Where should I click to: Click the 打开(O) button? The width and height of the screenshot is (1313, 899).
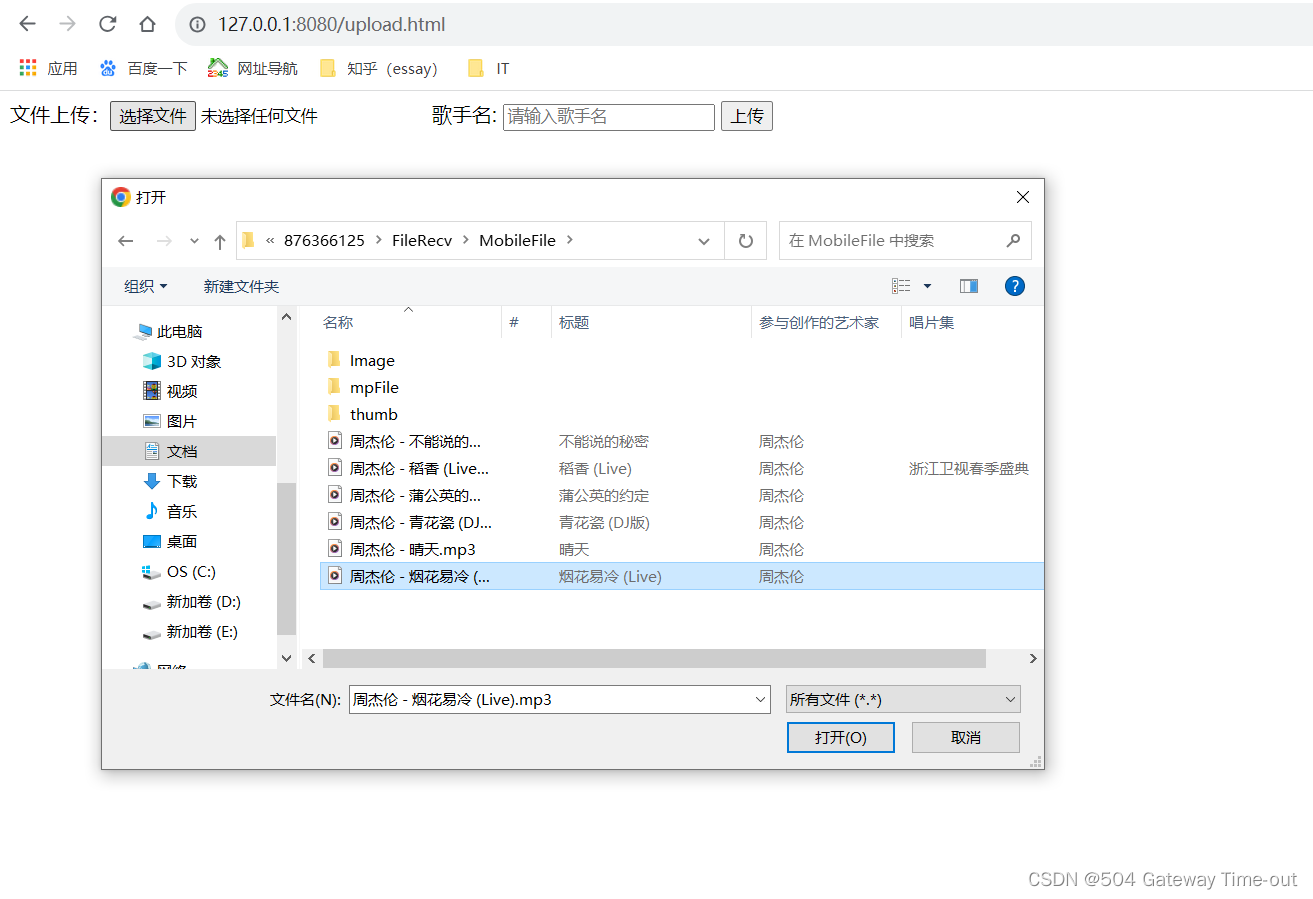coord(840,737)
